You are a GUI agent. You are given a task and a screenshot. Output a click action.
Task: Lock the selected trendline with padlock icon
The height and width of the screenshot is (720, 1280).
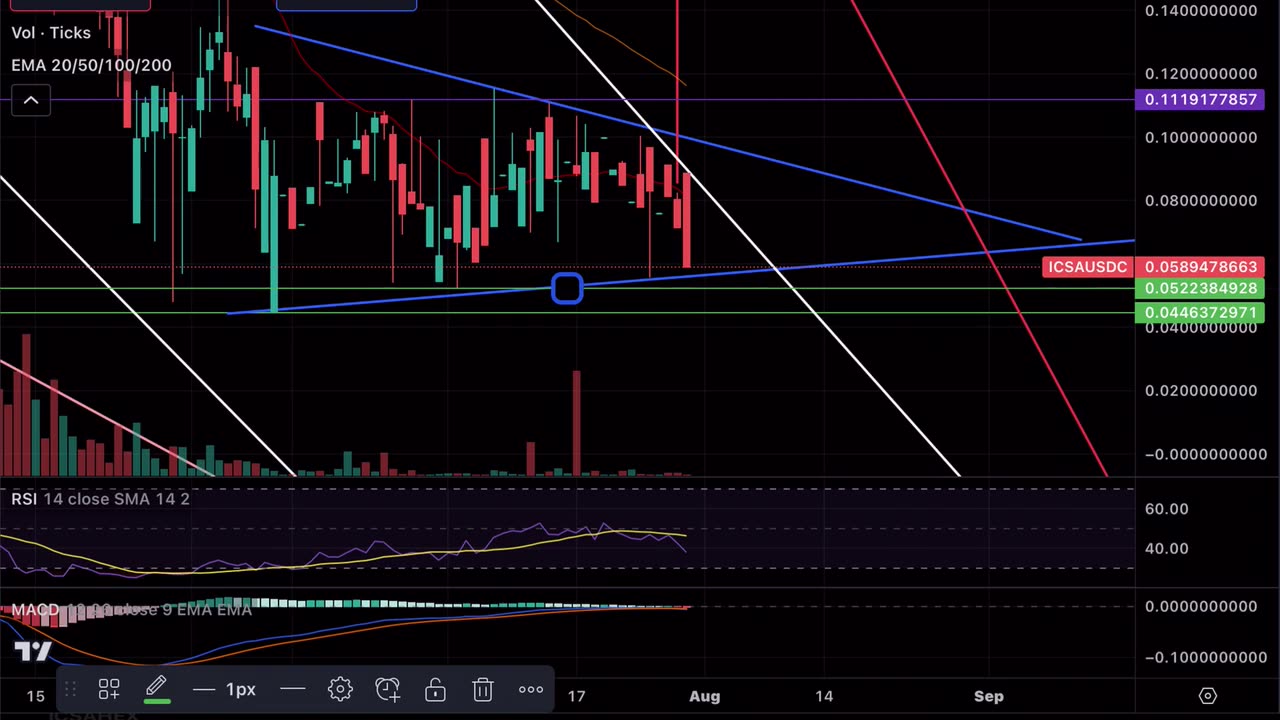coord(435,689)
